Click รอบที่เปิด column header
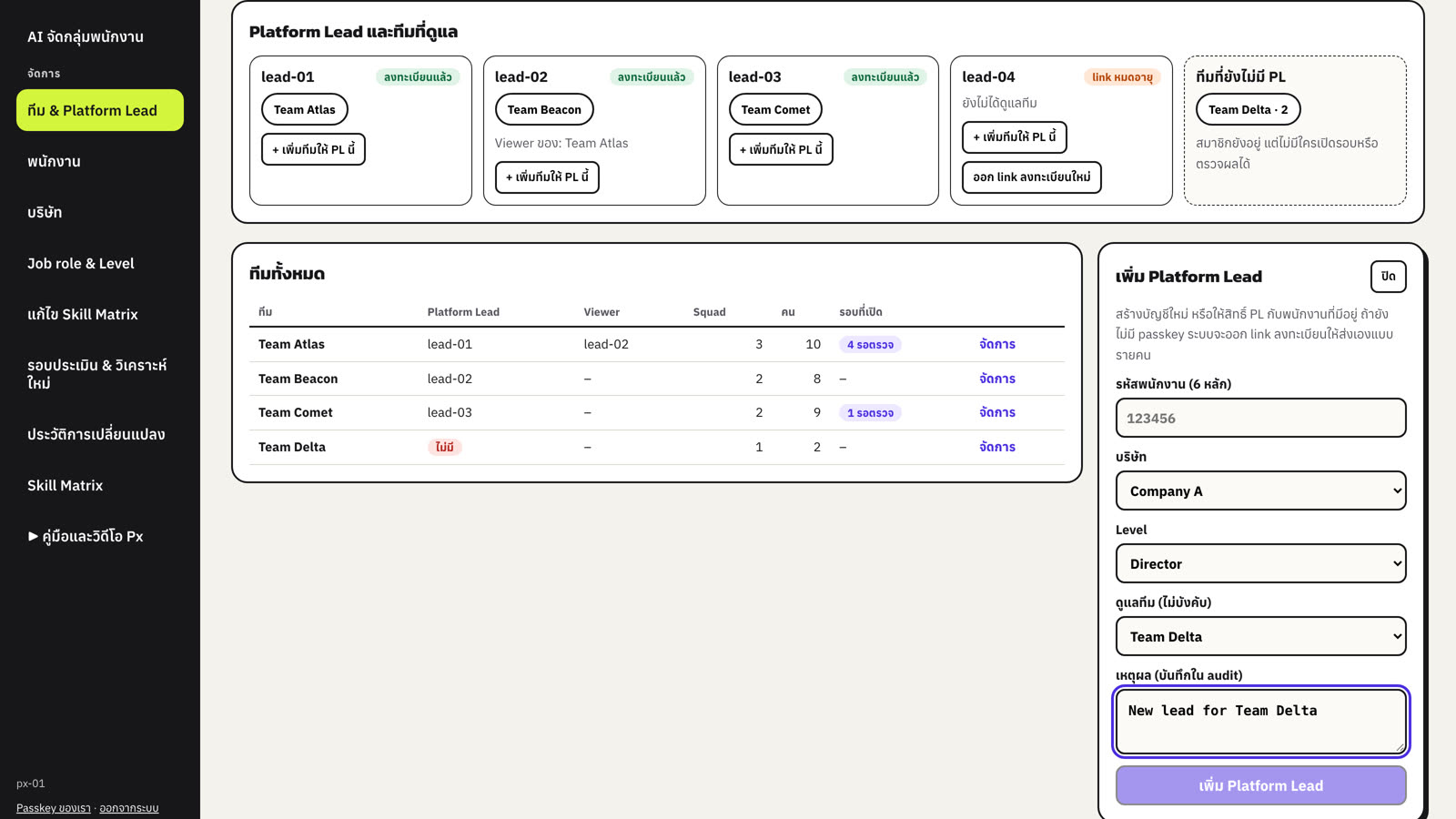 (861, 312)
